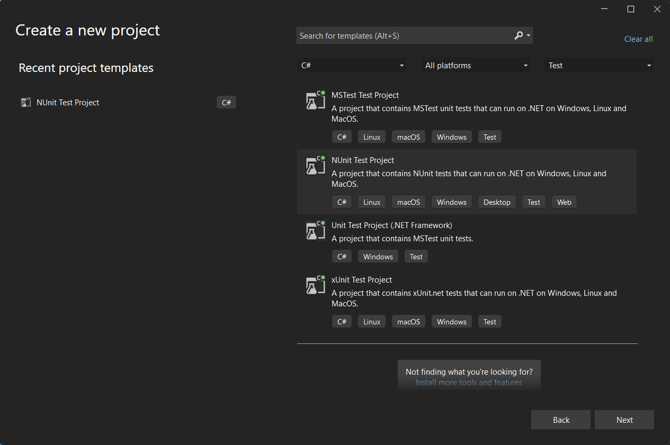670x445 pixels.
Task: Select the xUnit Test Project title
Action: 361,280
